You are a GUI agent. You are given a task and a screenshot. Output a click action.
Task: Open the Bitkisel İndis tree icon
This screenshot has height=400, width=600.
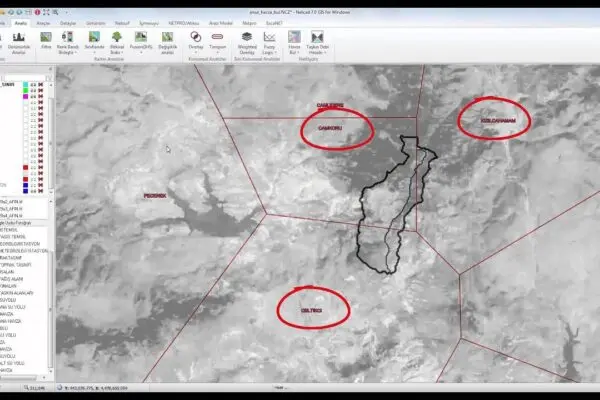click(117, 42)
